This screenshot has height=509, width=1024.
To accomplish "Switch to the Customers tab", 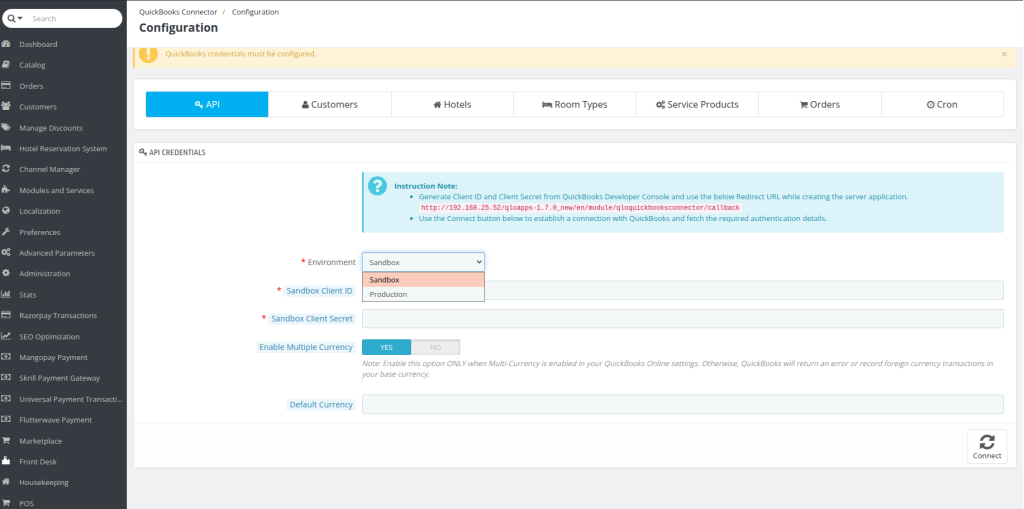I will 330,105.
